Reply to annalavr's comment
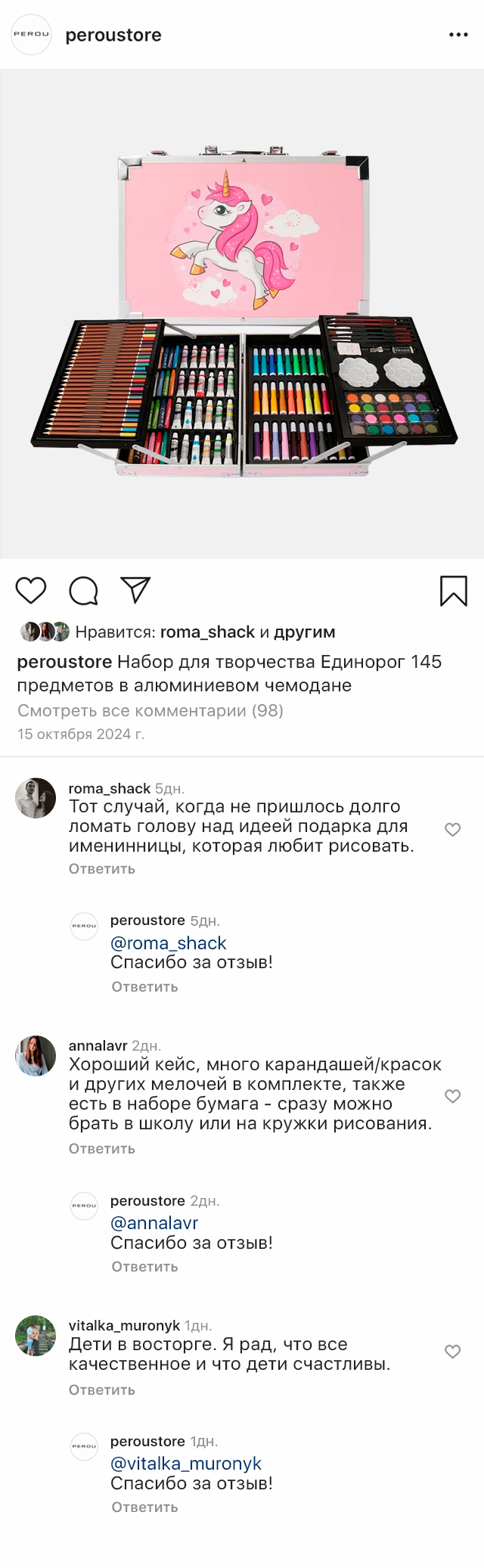The image size is (484, 1568). (102, 1149)
